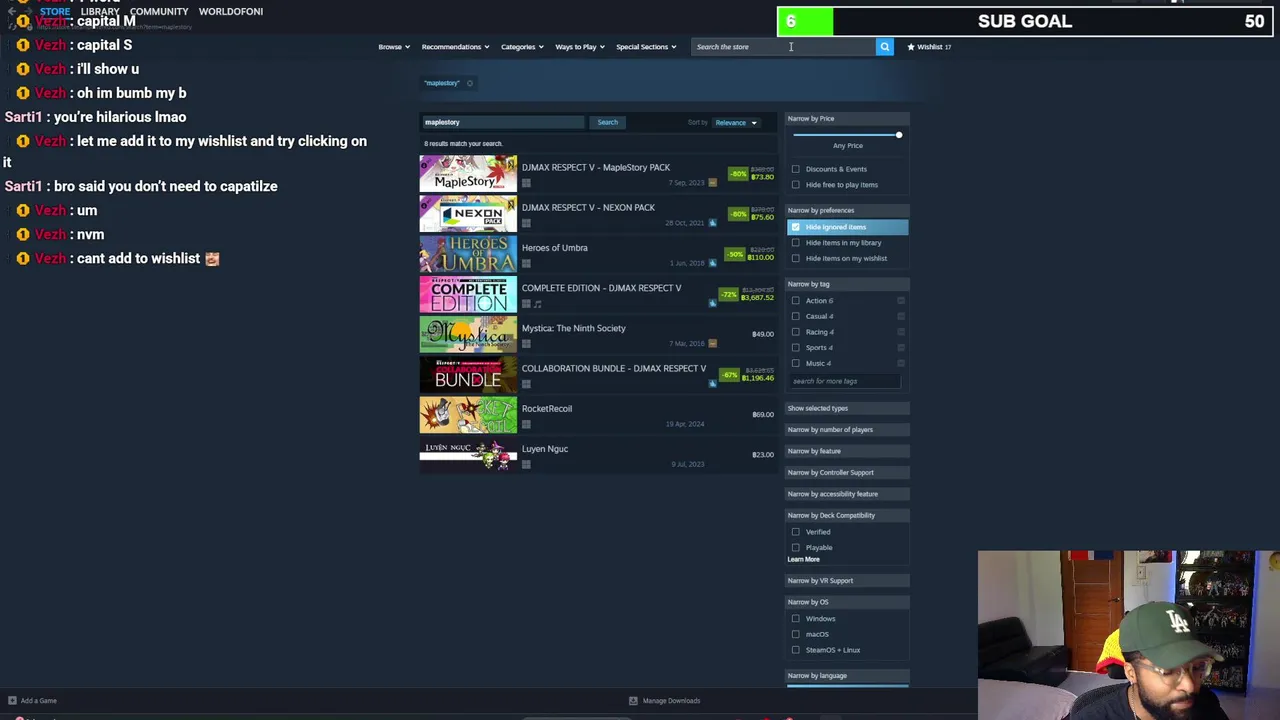Image resolution: width=1280 pixels, height=720 pixels.
Task: Open the Learn More link under Deck Compatibility
Action: click(x=803, y=559)
